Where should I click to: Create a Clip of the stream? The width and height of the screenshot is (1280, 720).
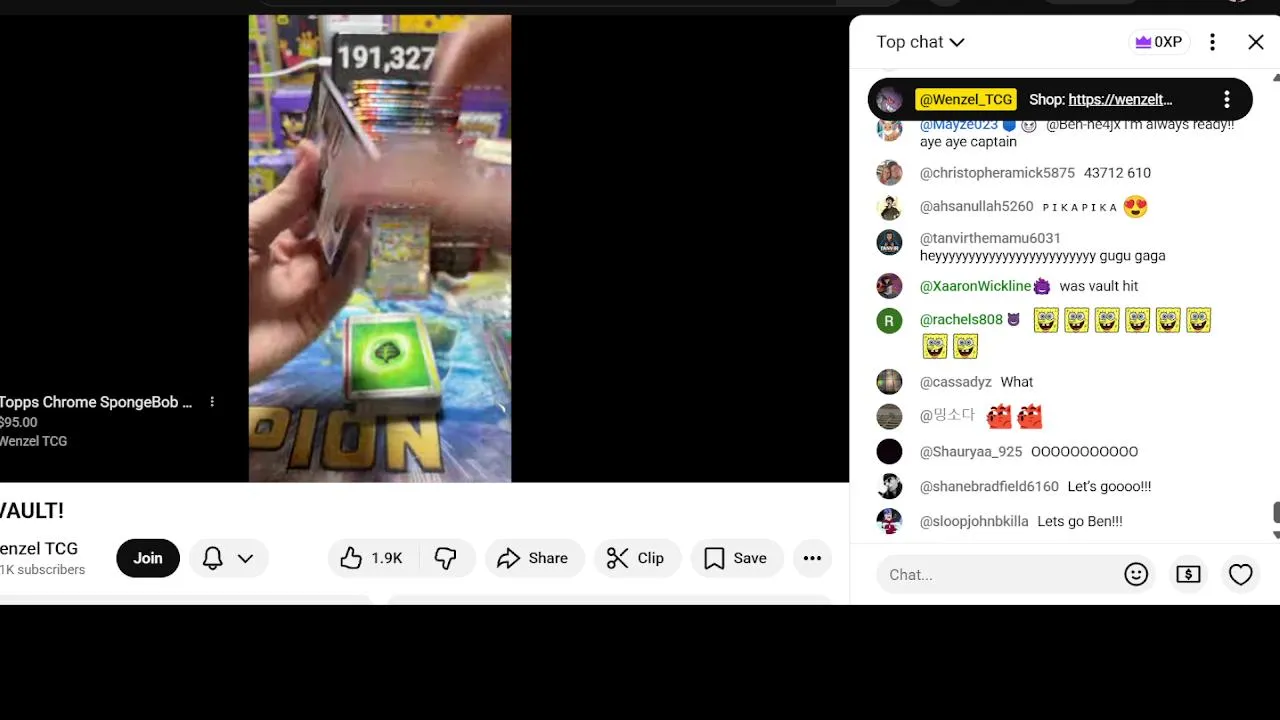pyautogui.click(x=637, y=558)
